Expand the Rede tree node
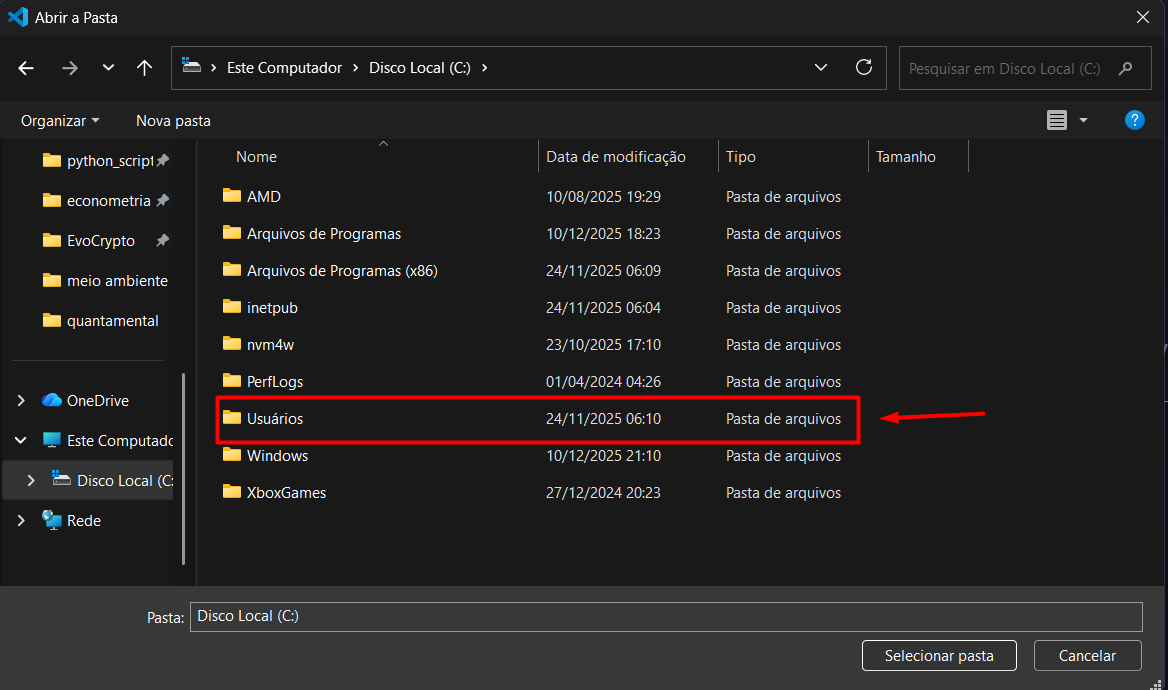Image resolution: width=1168 pixels, height=690 pixels. [x=21, y=520]
